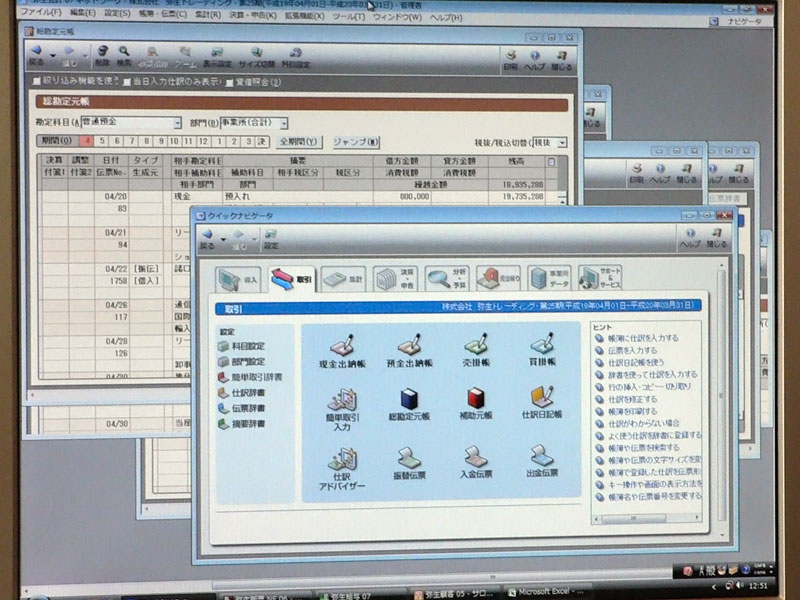Open hint 帳簿に仕訳を入力する

[x=637, y=338]
